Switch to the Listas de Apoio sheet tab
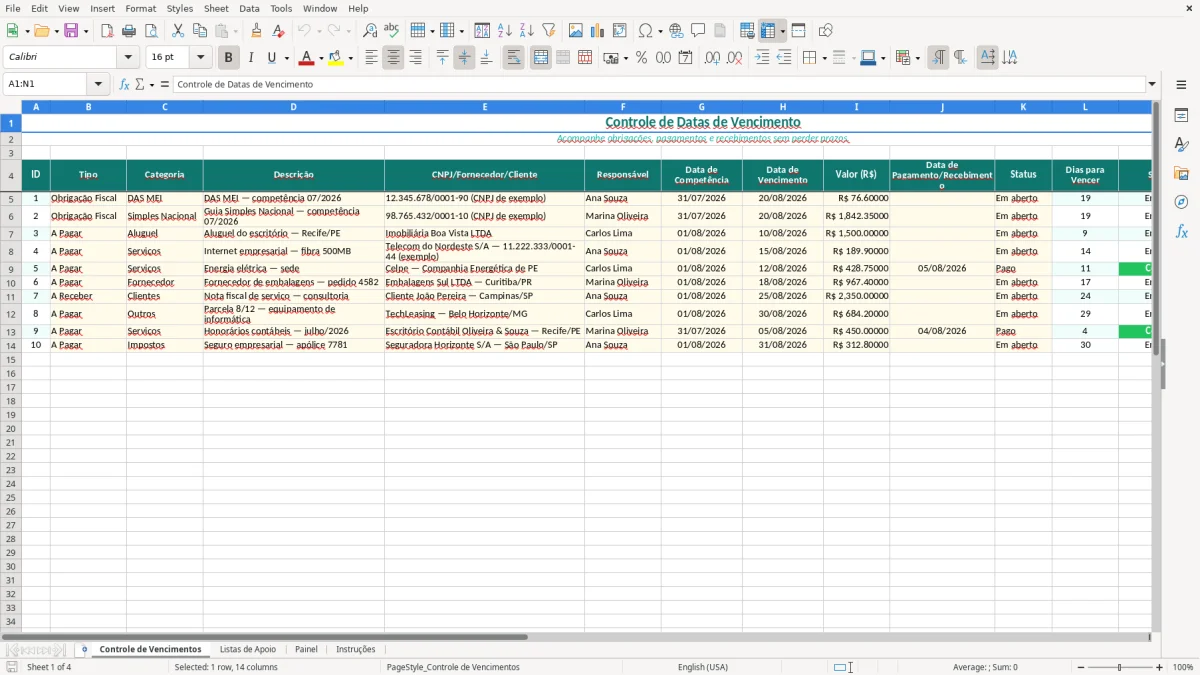Image resolution: width=1200 pixels, height=675 pixels. [x=248, y=650]
